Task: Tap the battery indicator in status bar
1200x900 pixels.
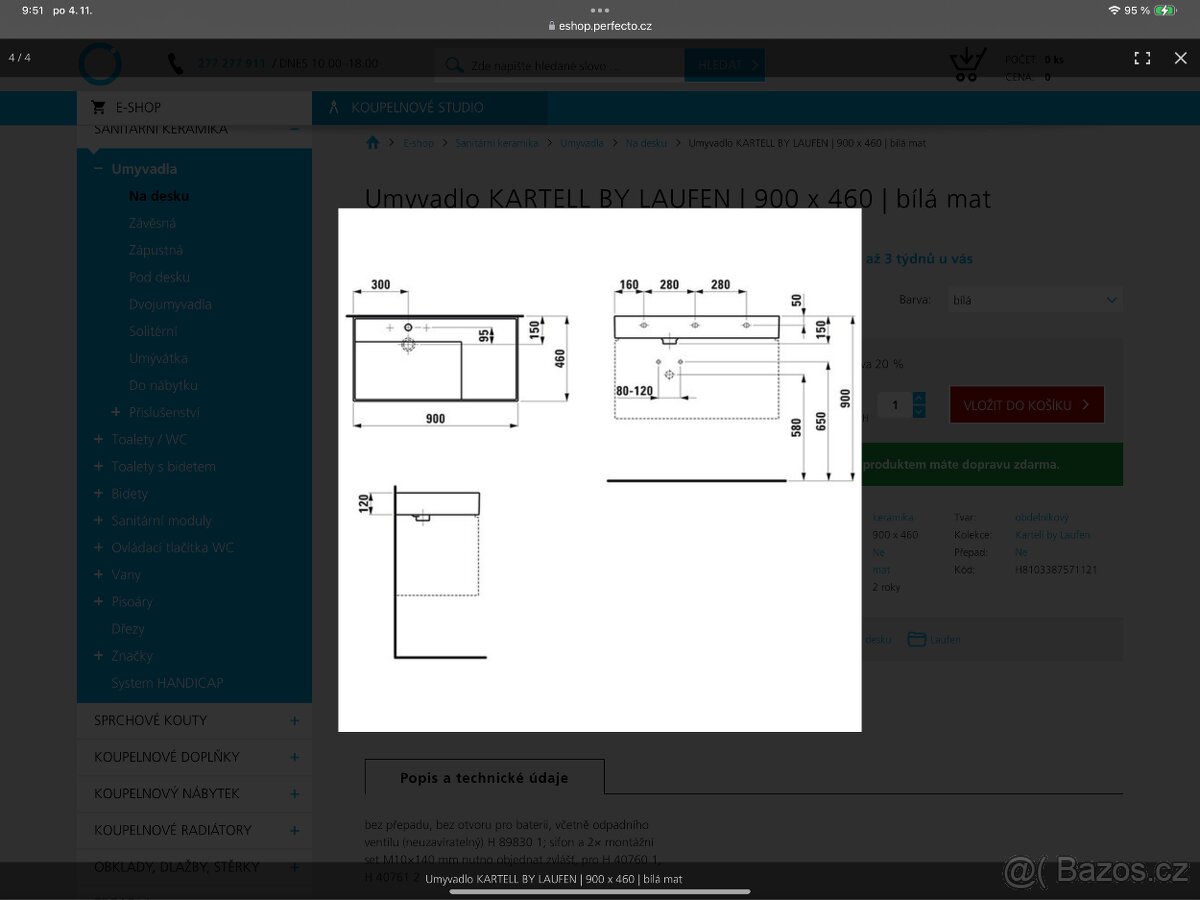Action: click(x=1165, y=10)
